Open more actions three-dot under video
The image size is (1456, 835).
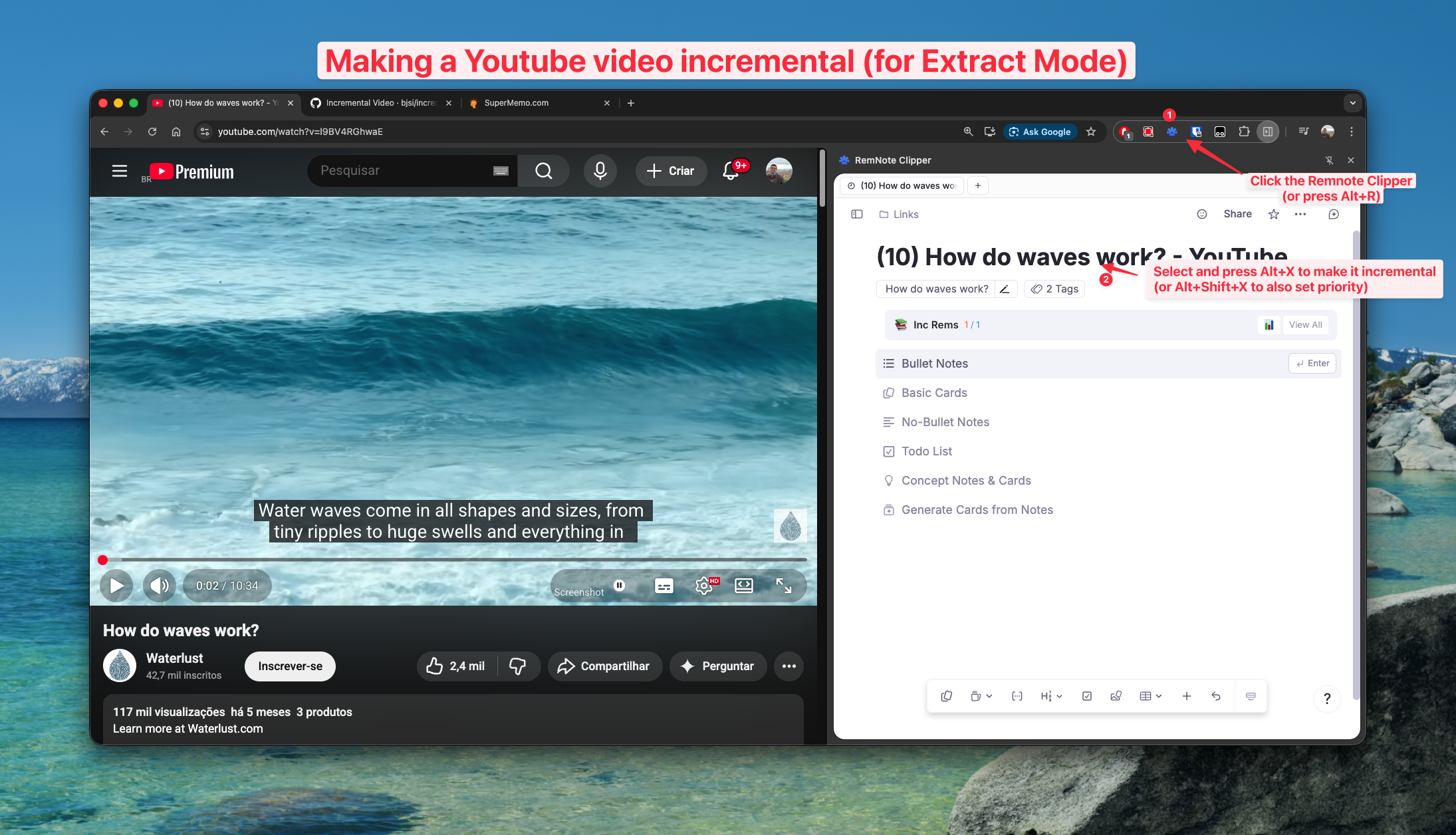tap(789, 666)
